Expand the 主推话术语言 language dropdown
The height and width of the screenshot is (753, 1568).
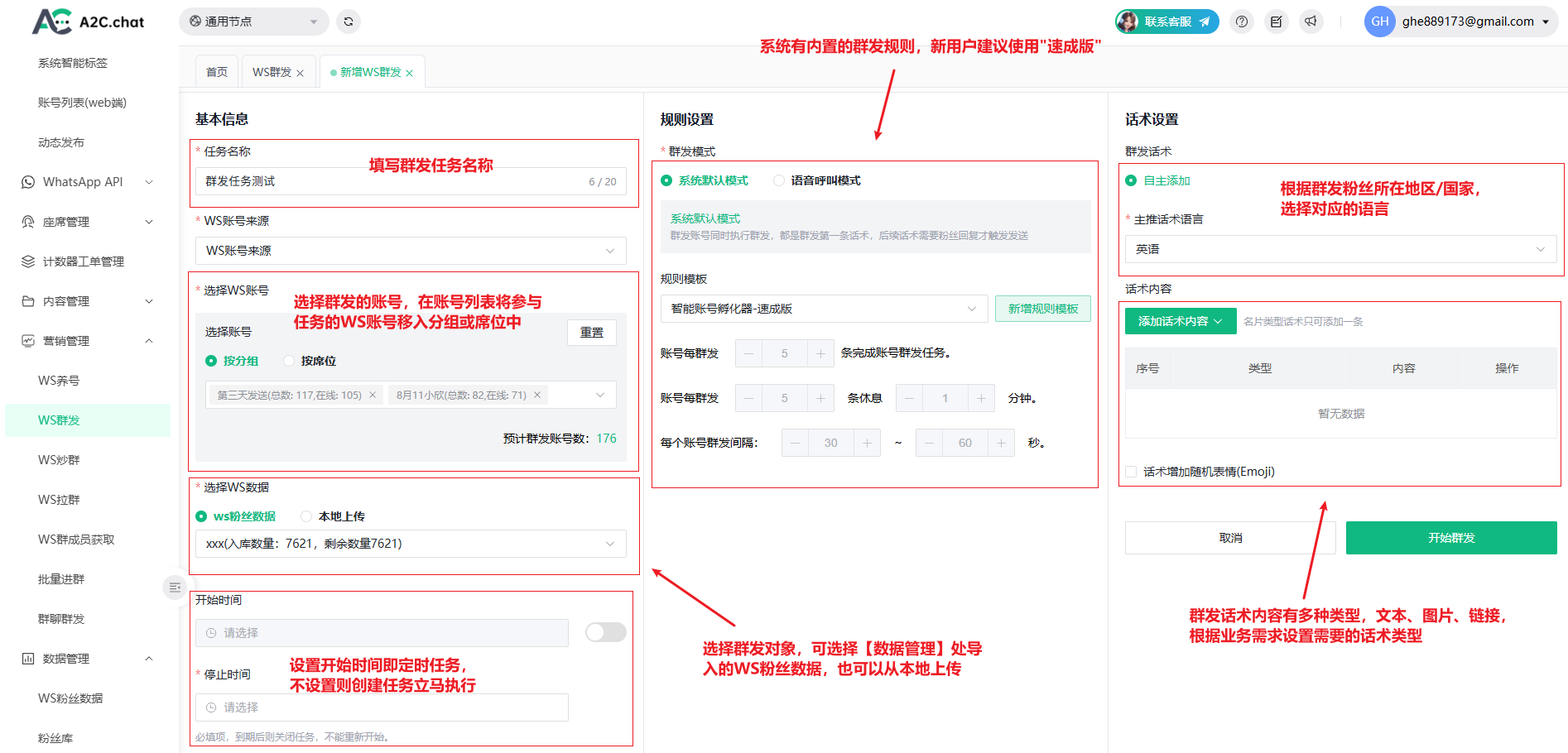pos(1340,249)
